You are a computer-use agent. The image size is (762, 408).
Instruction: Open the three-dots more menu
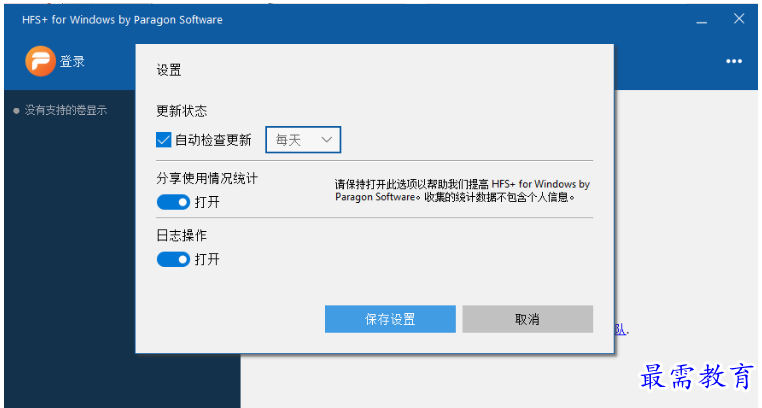click(x=734, y=61)
